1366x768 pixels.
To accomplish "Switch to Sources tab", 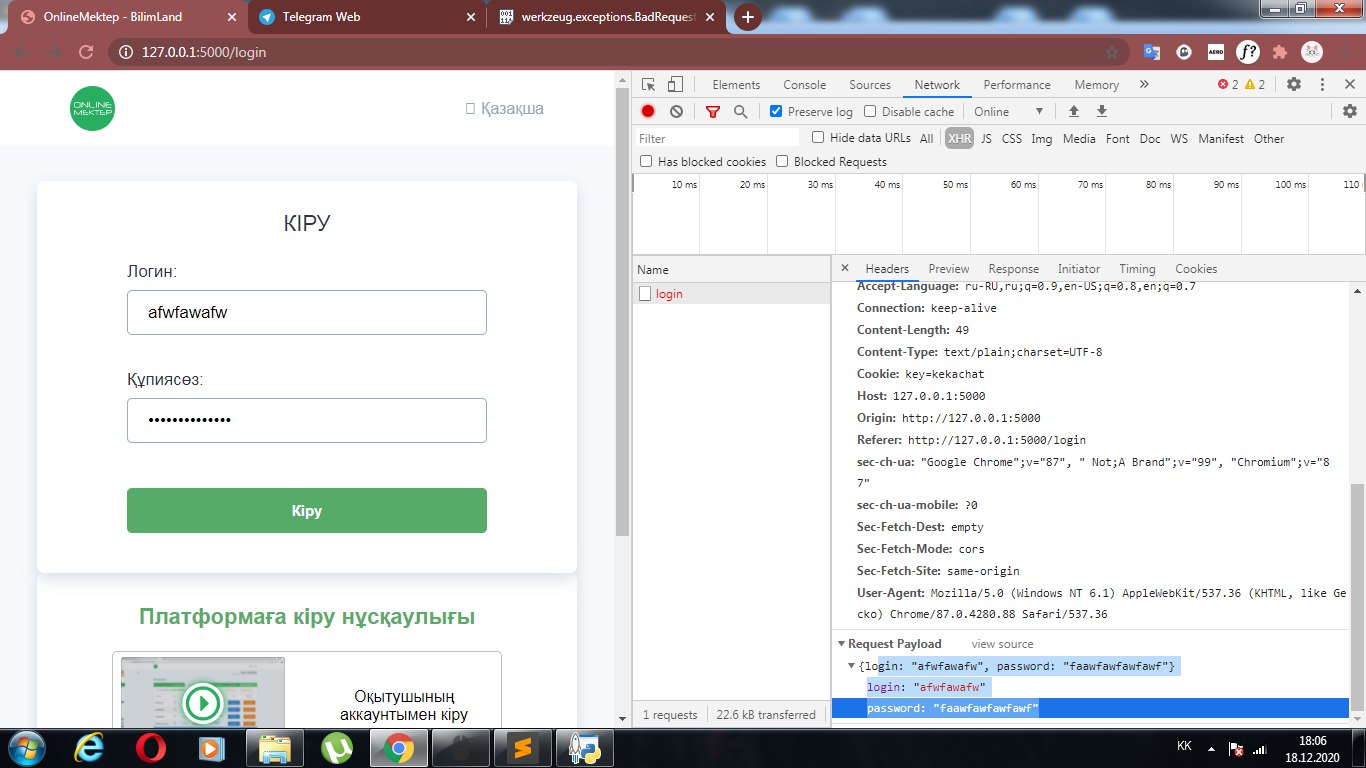I will point(870,85).
